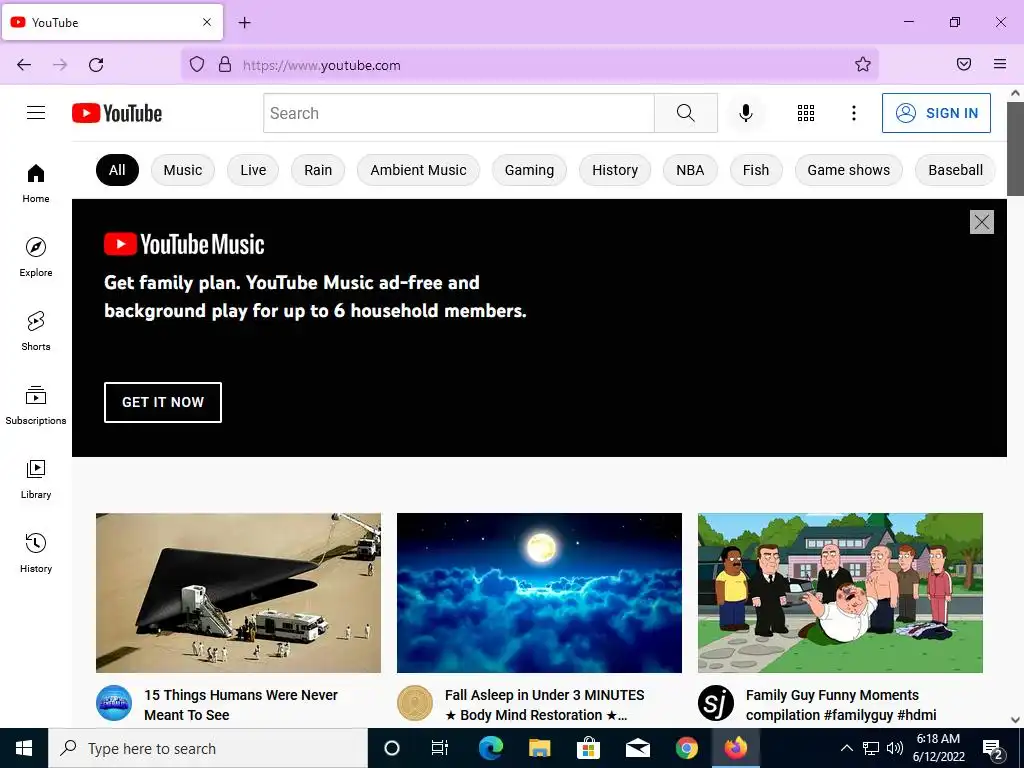Open Task View on taskbar

pyautogui.click(x=440, y=748)
